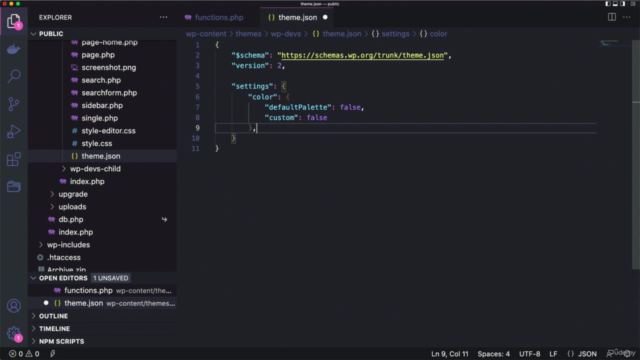Click Ln 9, Col 11 status item
The height and width of the screenshot is (360, 640).
click(450, 354)
